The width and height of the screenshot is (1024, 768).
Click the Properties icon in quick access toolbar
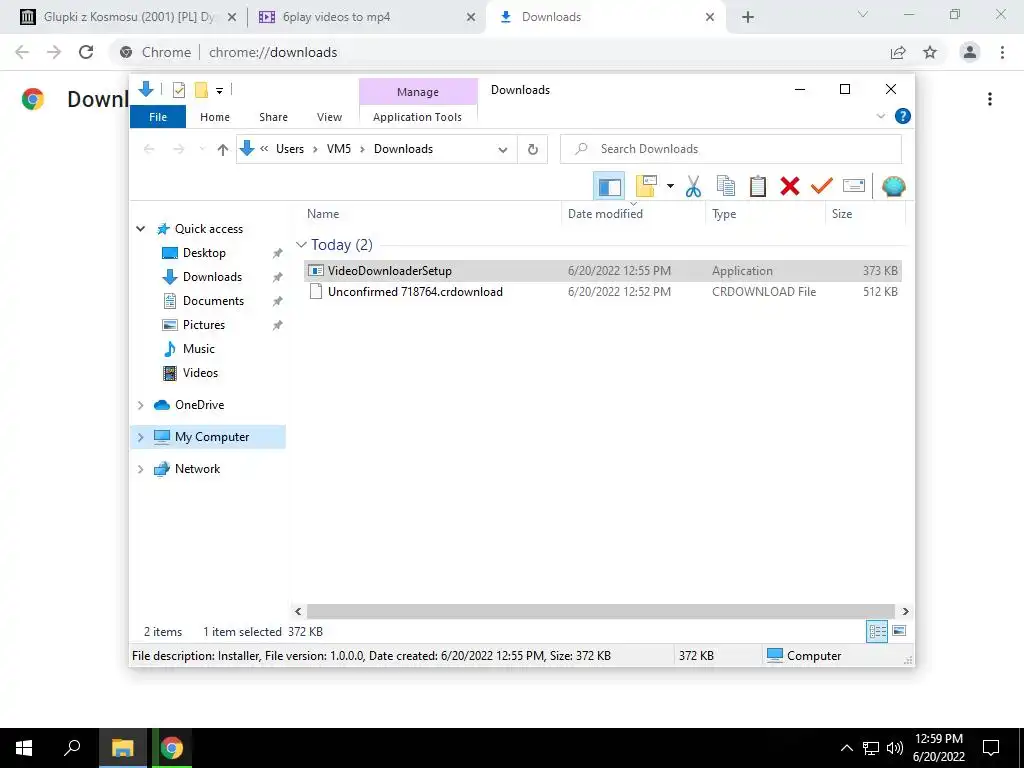point(179,90)
